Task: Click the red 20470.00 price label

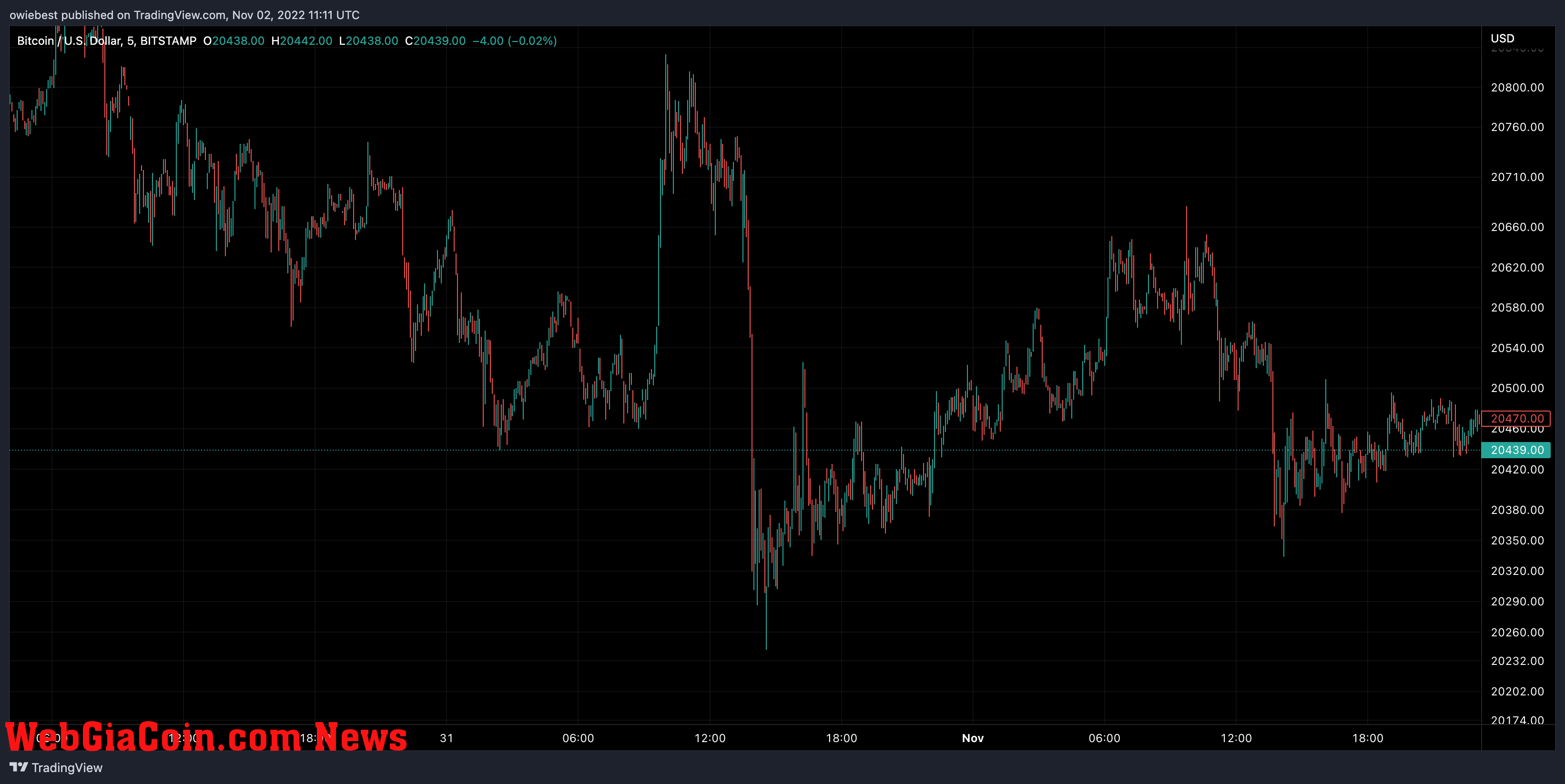Action: click(x=1516, y=418)
